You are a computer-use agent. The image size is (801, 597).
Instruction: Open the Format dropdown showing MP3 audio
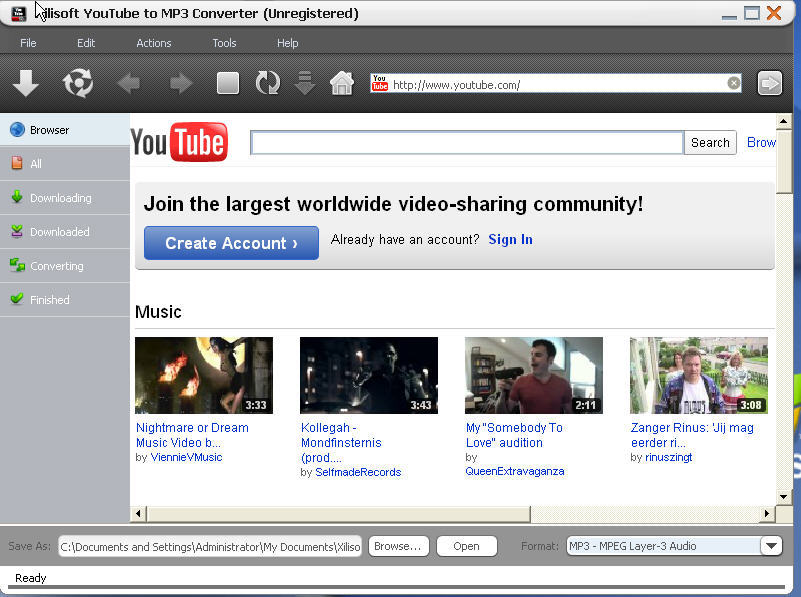coord(770,545)
